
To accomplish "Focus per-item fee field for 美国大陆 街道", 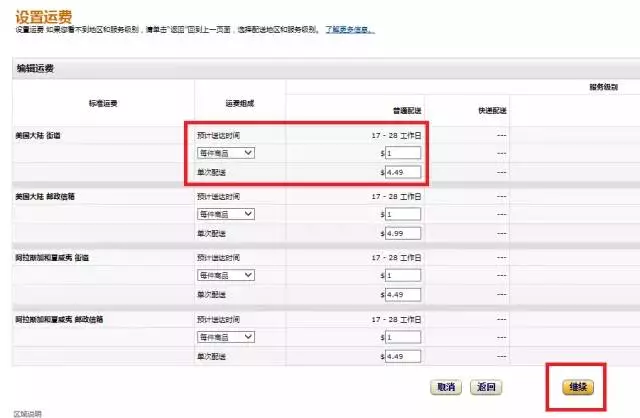I will (x=403, y=153).
